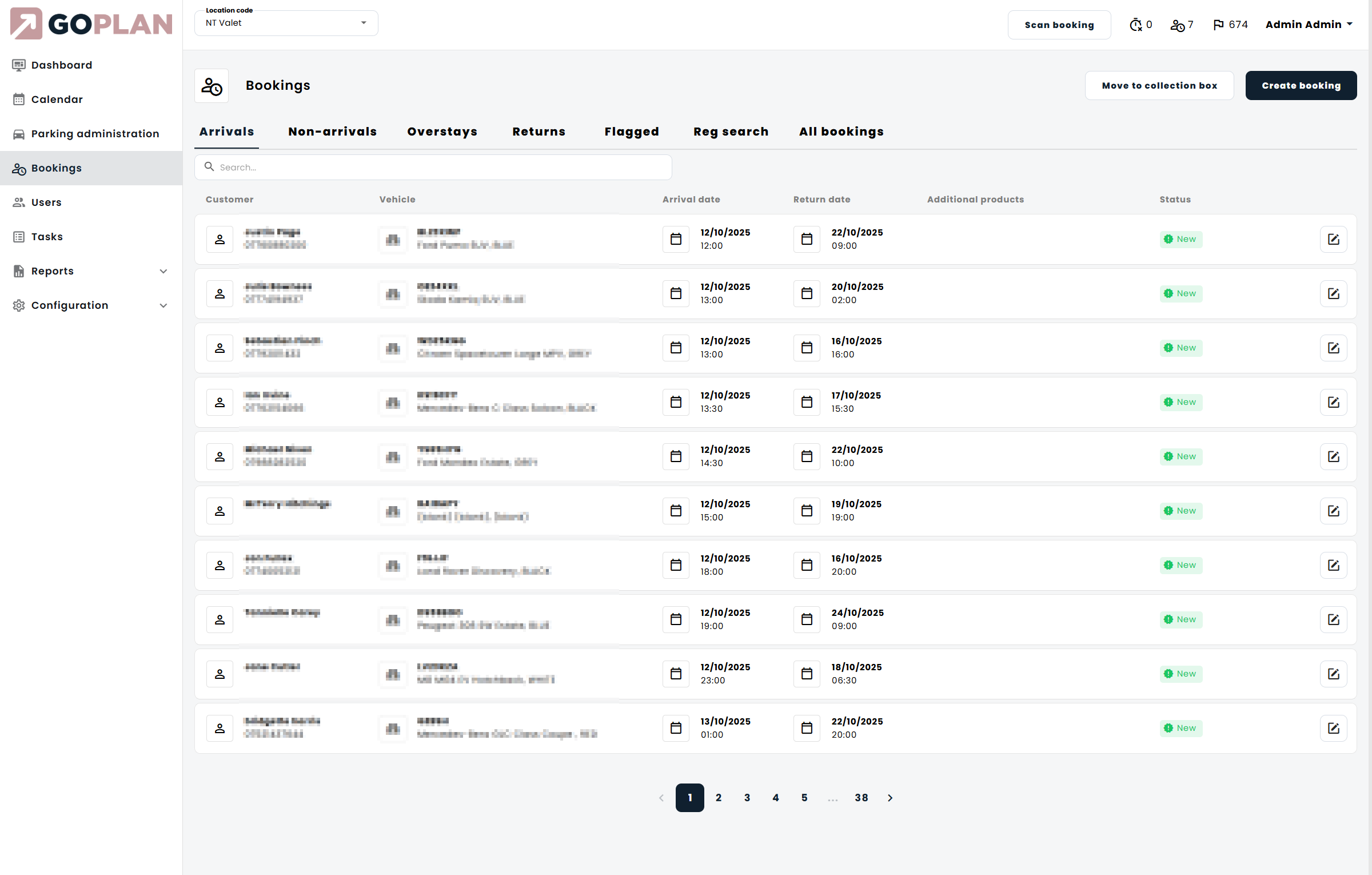Open the Admin Admin user menu
The image size is (1372, 875).
click(x=1309, y=25)
